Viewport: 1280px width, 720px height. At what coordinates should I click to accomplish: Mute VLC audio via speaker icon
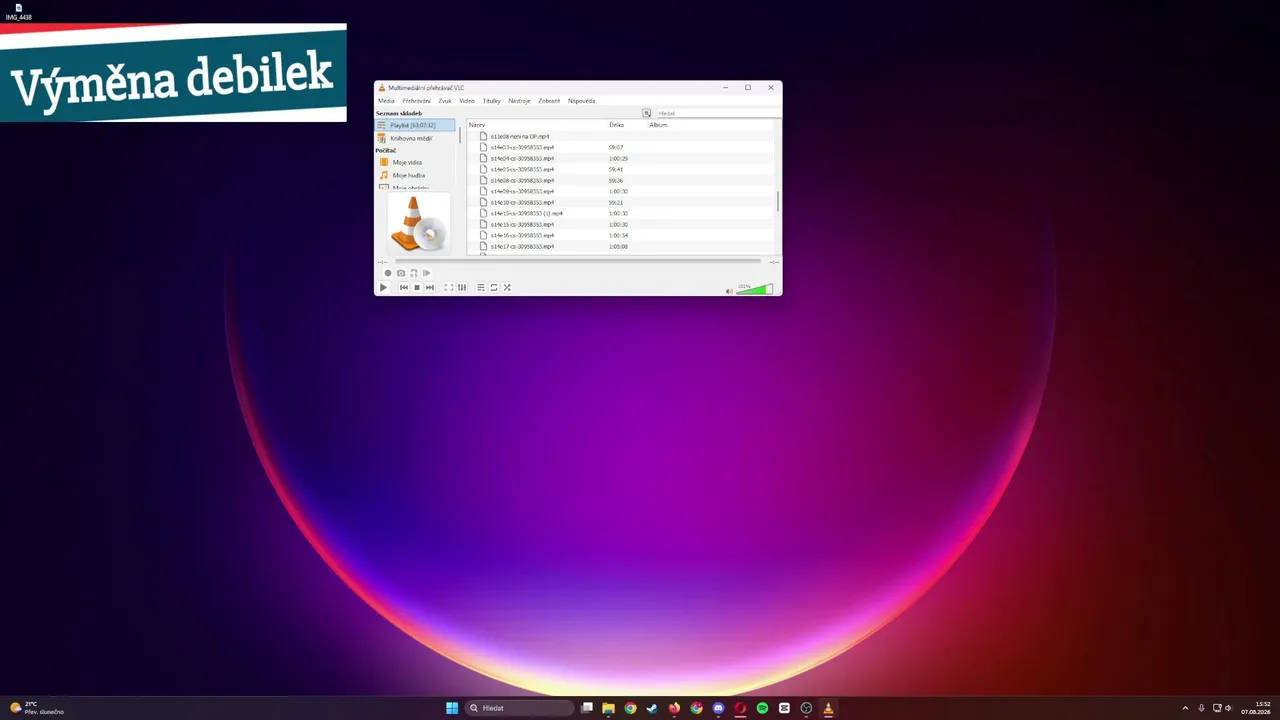coord(729,291)
